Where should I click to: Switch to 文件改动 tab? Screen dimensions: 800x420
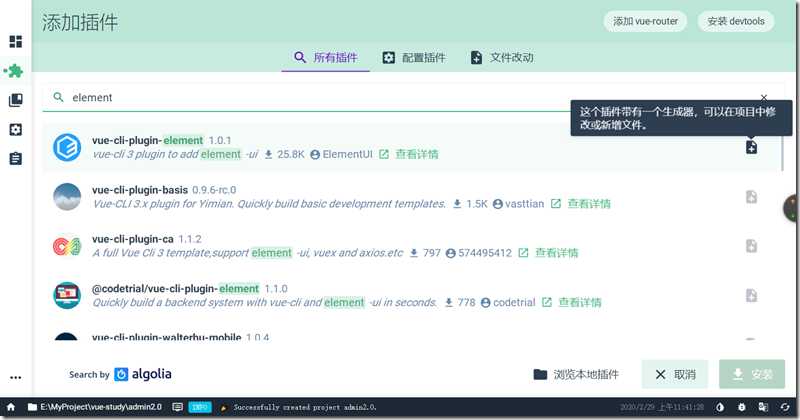502,58
